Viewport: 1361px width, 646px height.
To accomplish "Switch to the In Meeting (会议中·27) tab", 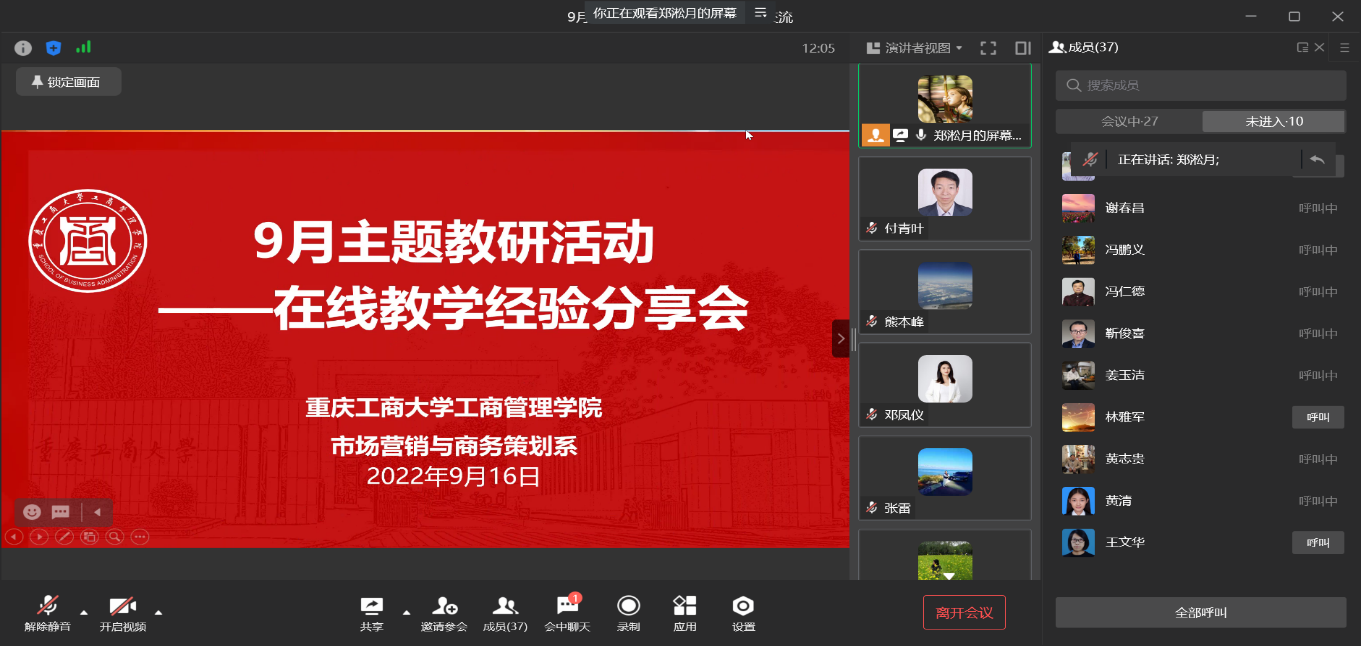I will coord(1129,121).
